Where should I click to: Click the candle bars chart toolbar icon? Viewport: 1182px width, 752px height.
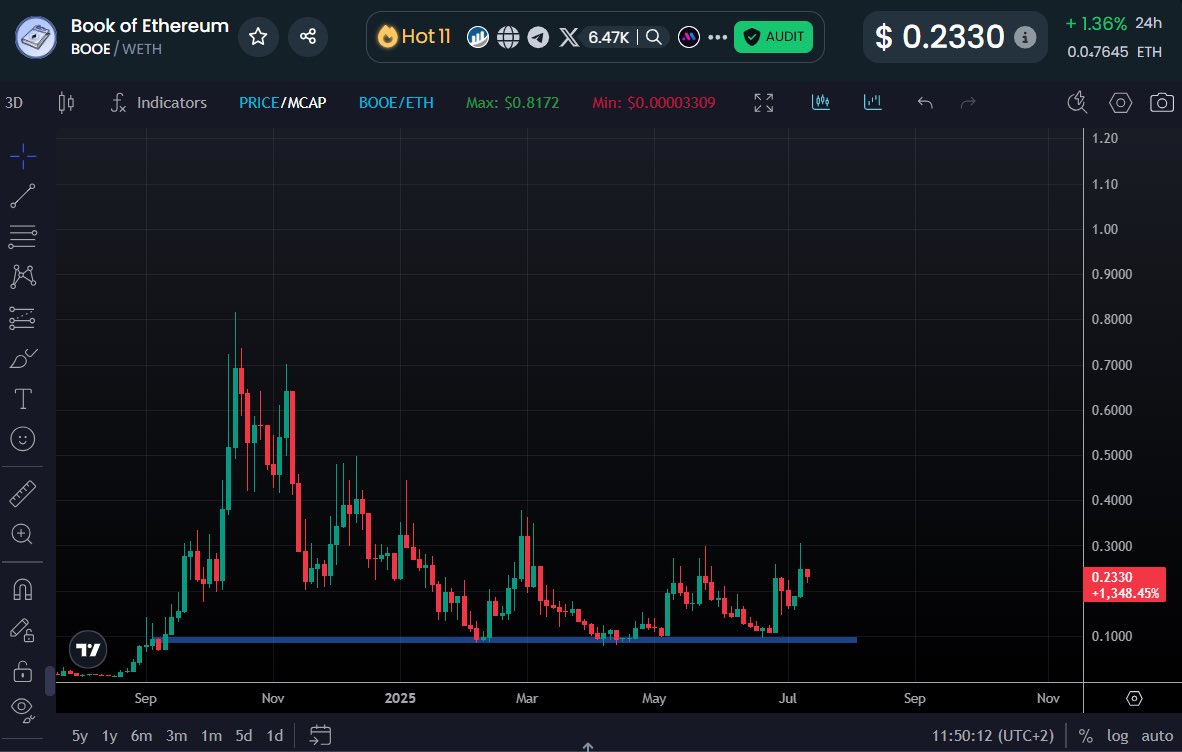click(821, 102)
